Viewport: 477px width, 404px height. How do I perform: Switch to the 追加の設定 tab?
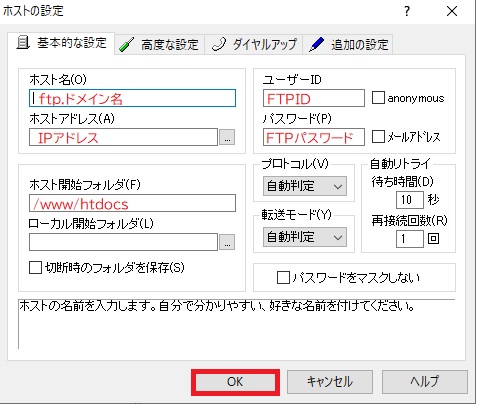coord(348,44)
